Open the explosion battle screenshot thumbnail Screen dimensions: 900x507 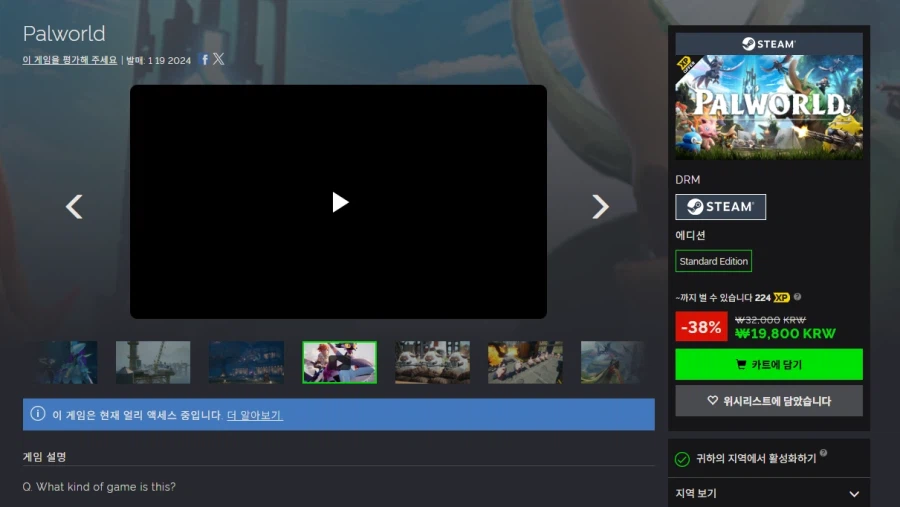pos(525,362)
